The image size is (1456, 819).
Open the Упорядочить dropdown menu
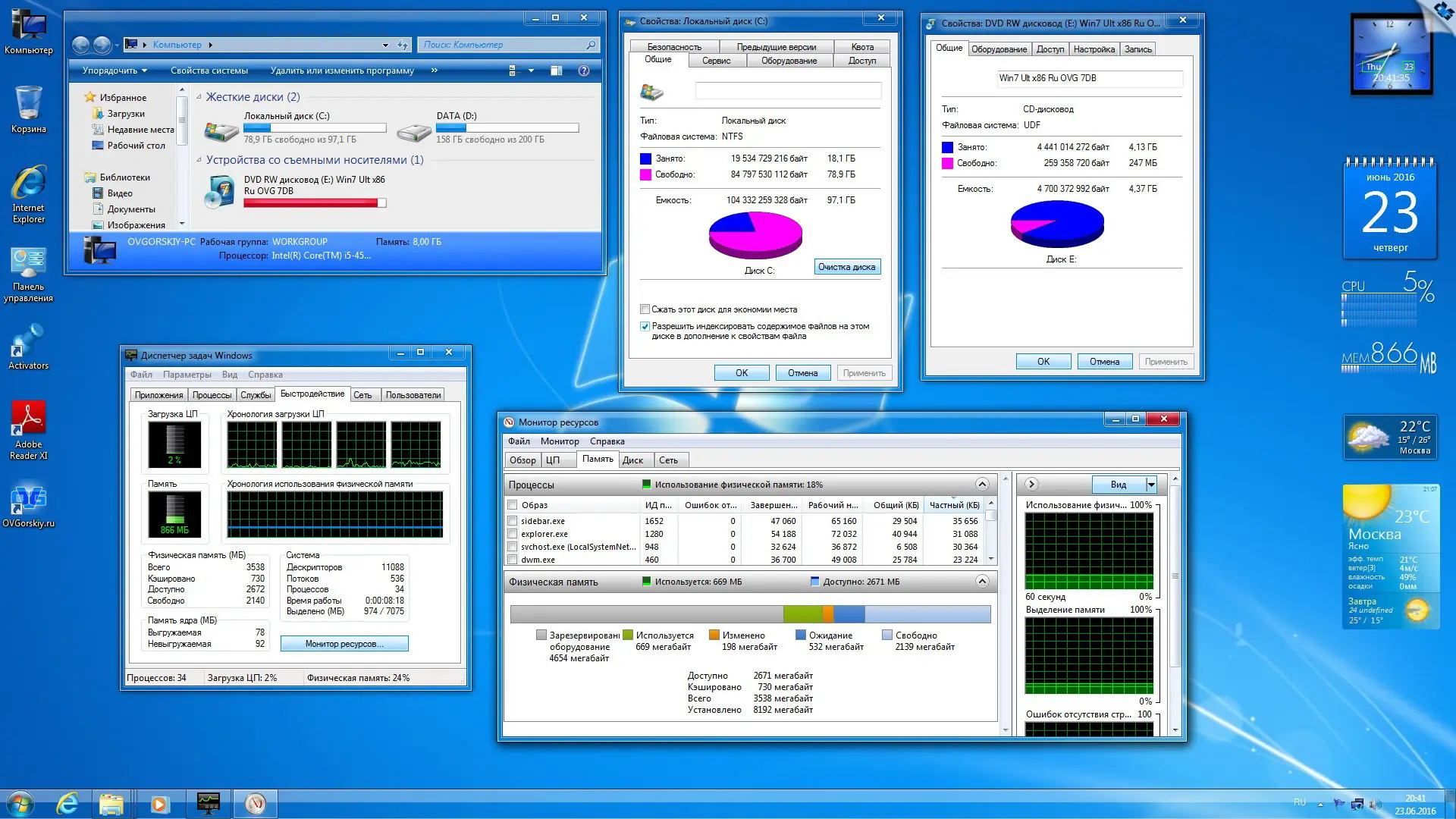point(115,71)
